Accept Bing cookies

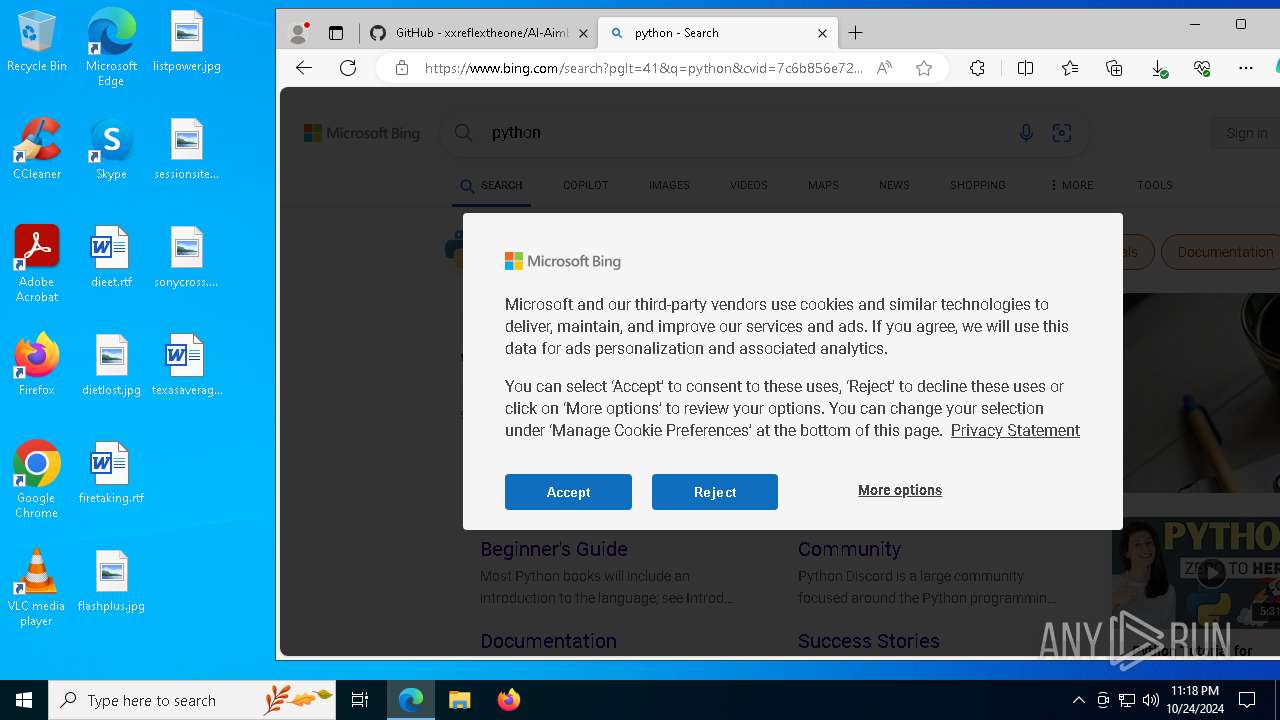[568, 492]
